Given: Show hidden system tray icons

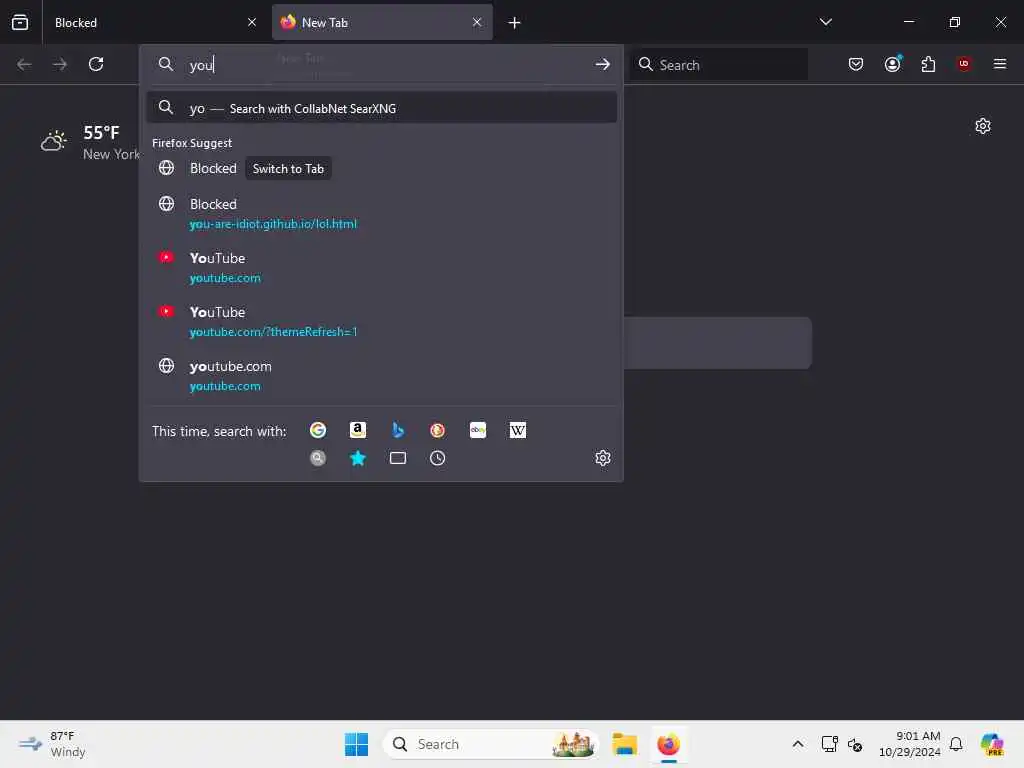Looking at the screenshot, I should click(798, 744).
